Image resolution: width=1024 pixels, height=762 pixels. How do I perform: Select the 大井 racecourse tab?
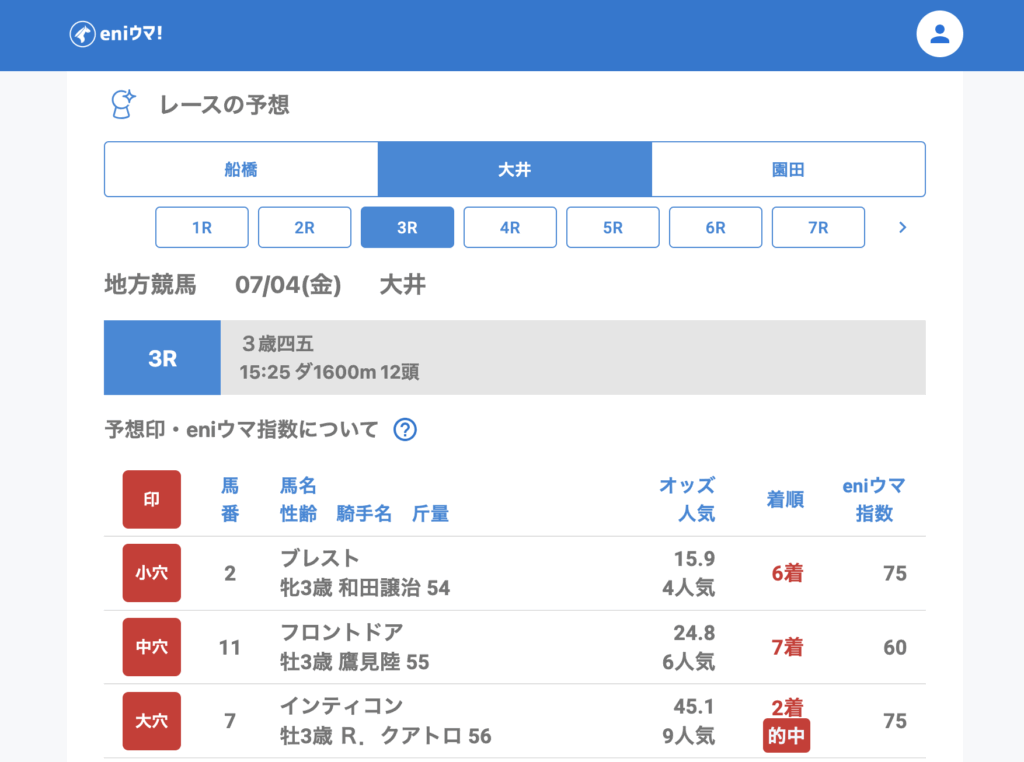point(514,169)
